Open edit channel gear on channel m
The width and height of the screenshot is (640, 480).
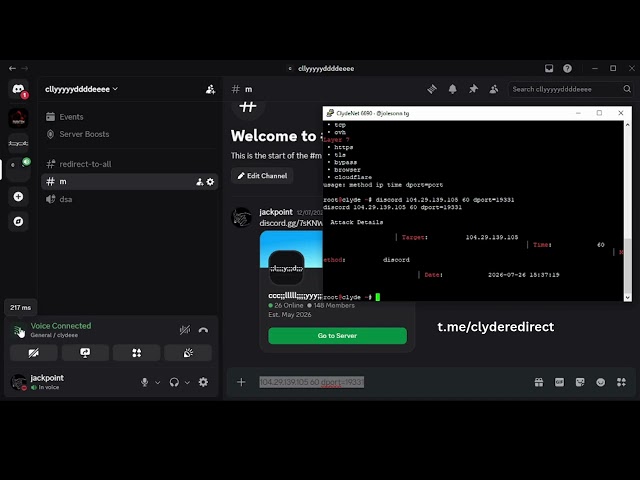210,182
